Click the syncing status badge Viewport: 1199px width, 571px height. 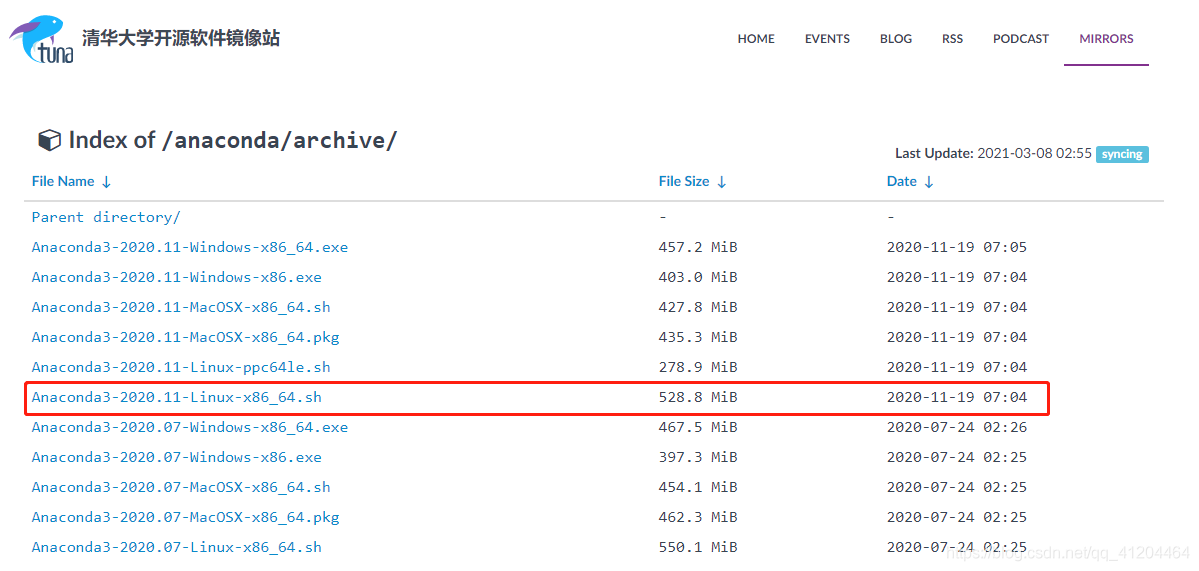click(x=1122, y=154)
